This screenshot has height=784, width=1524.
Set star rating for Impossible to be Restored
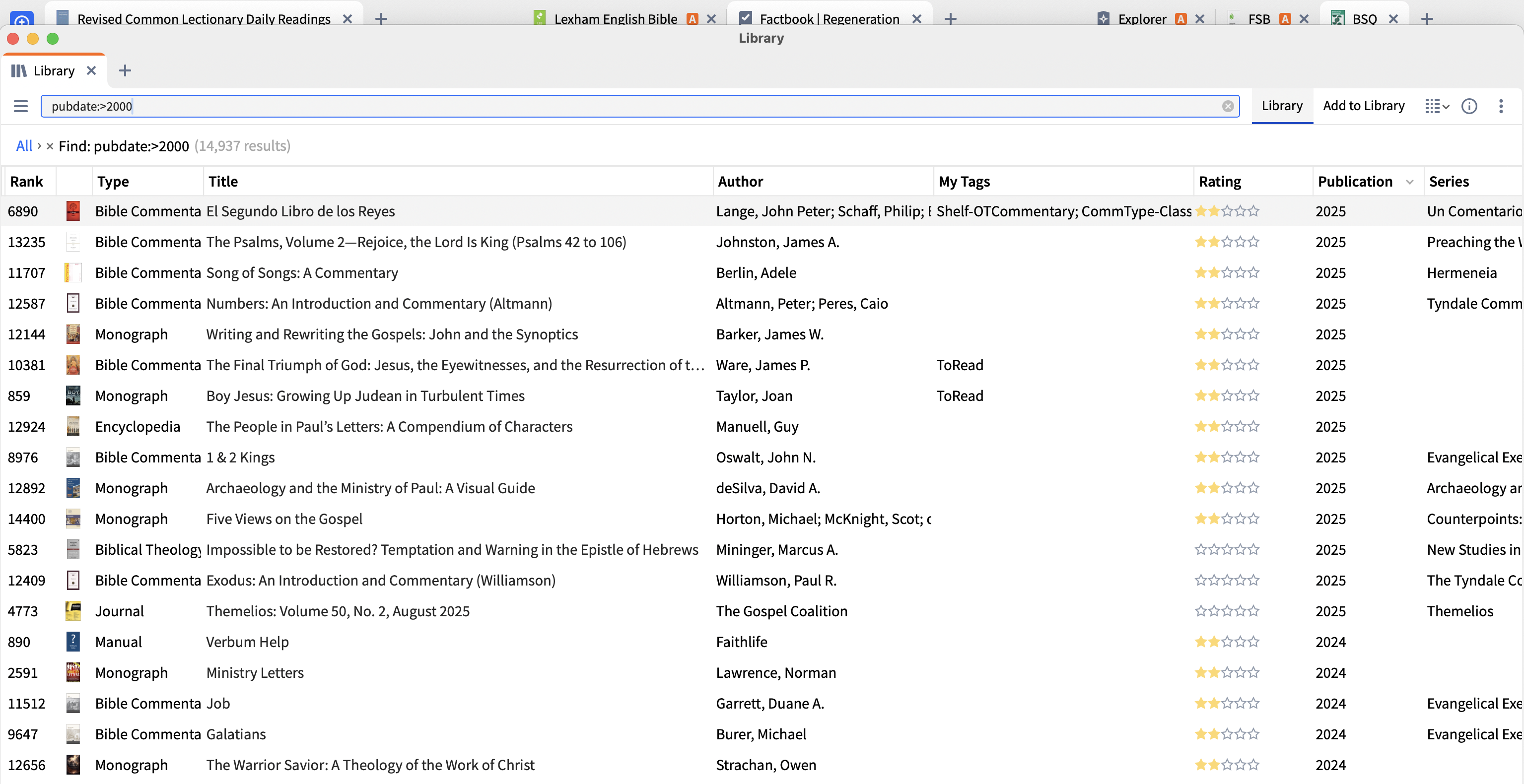(1227, 549)
